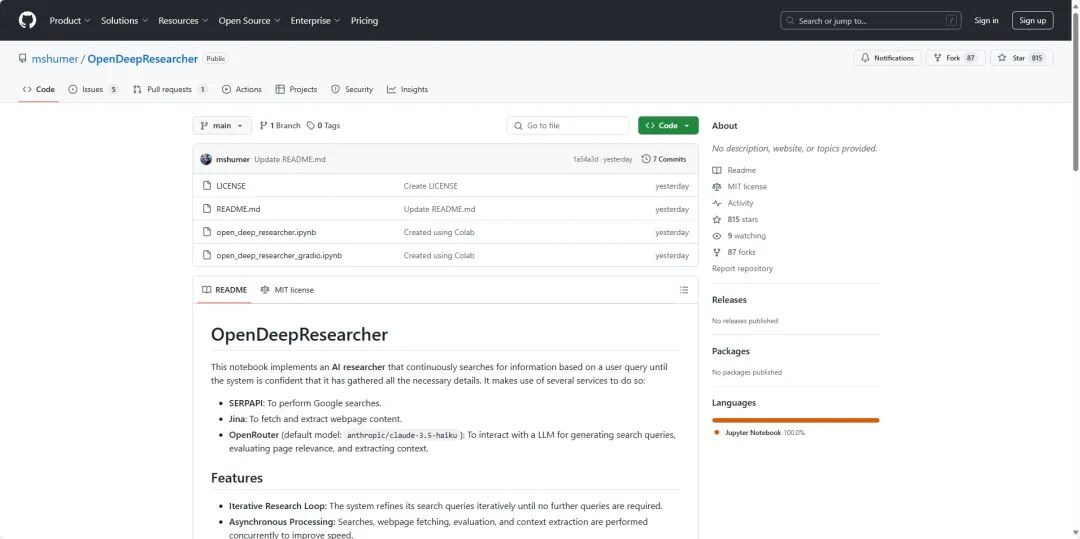Focus the Search or jump to field
The height and width of the screenshot is (539, 1080).
click(871, 21)
